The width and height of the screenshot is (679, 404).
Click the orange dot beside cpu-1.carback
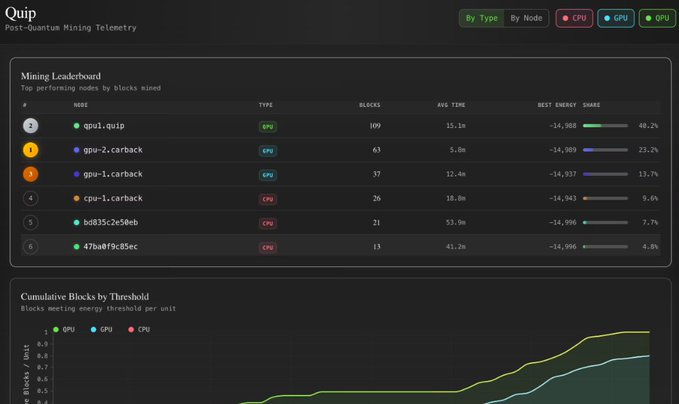[x=77, y=198]
